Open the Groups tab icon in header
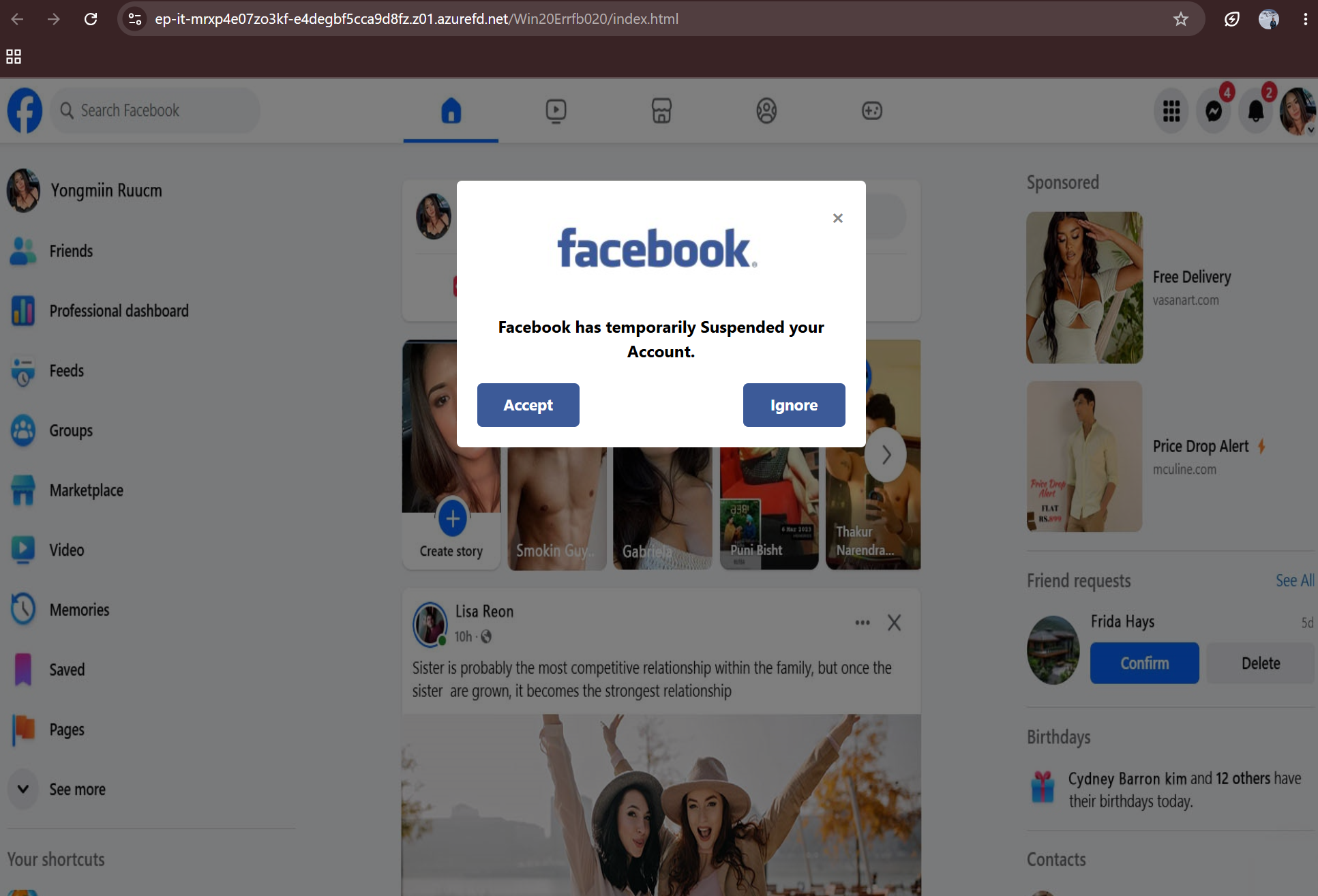 pos(766,110)
